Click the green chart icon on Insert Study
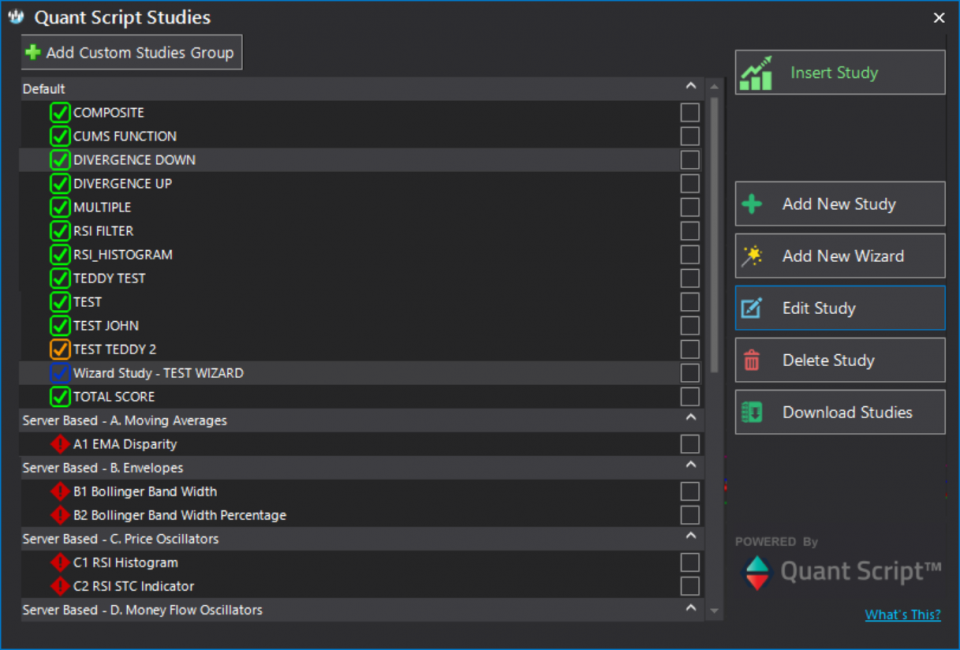The width and height of the screenshot is (960, 650). [756, 73]
